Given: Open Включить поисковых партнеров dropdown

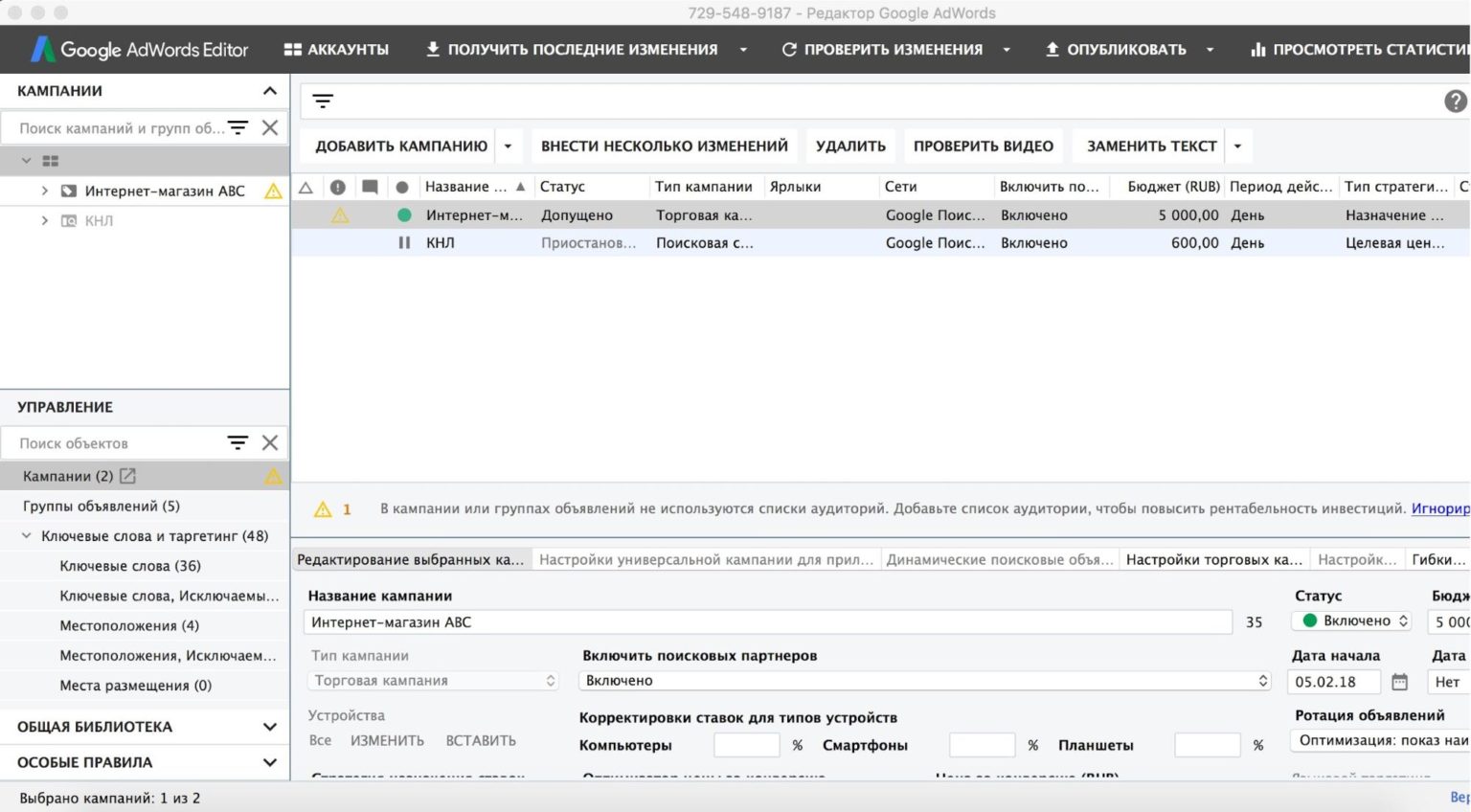Looking at the screenshot, I should point(924,681).
